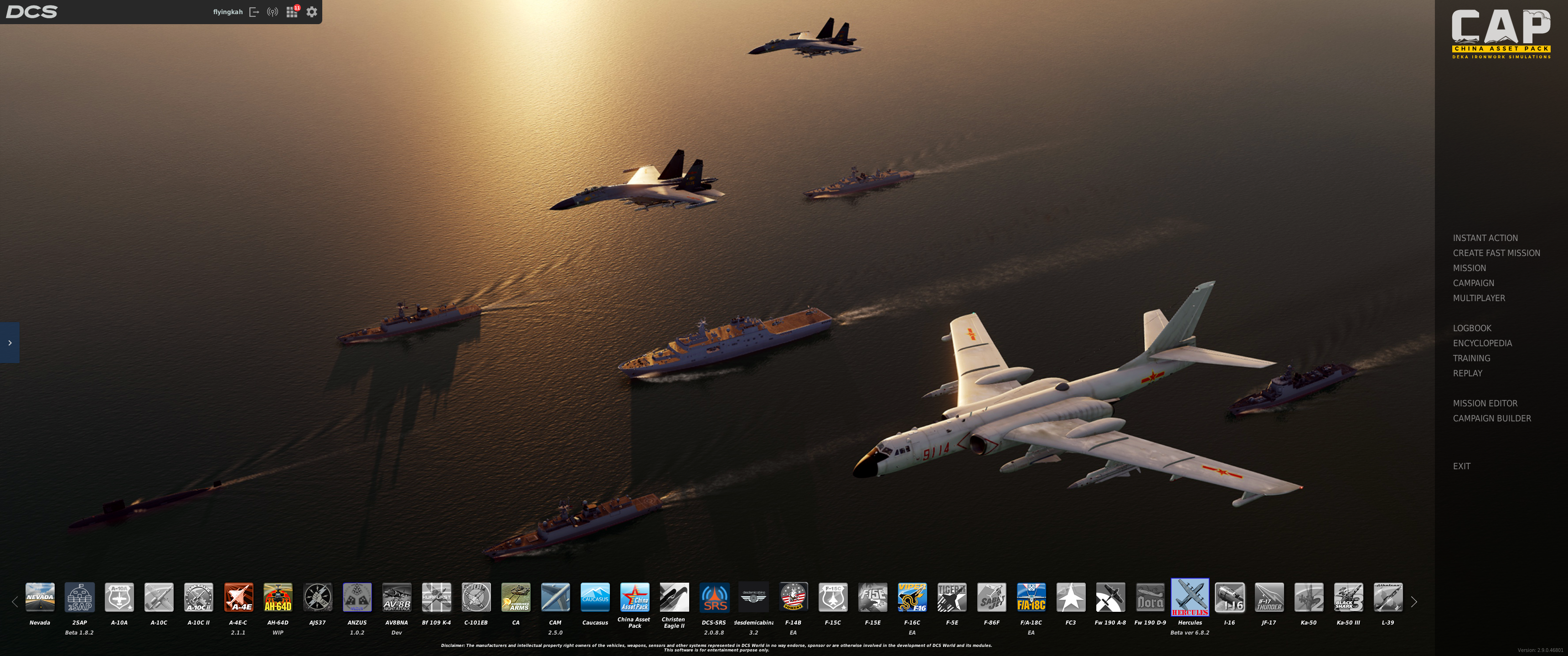Screen dimensions: 1568x656
Task: Click the CAP China Asset Pack logo
Action: tap(1501, 33)
